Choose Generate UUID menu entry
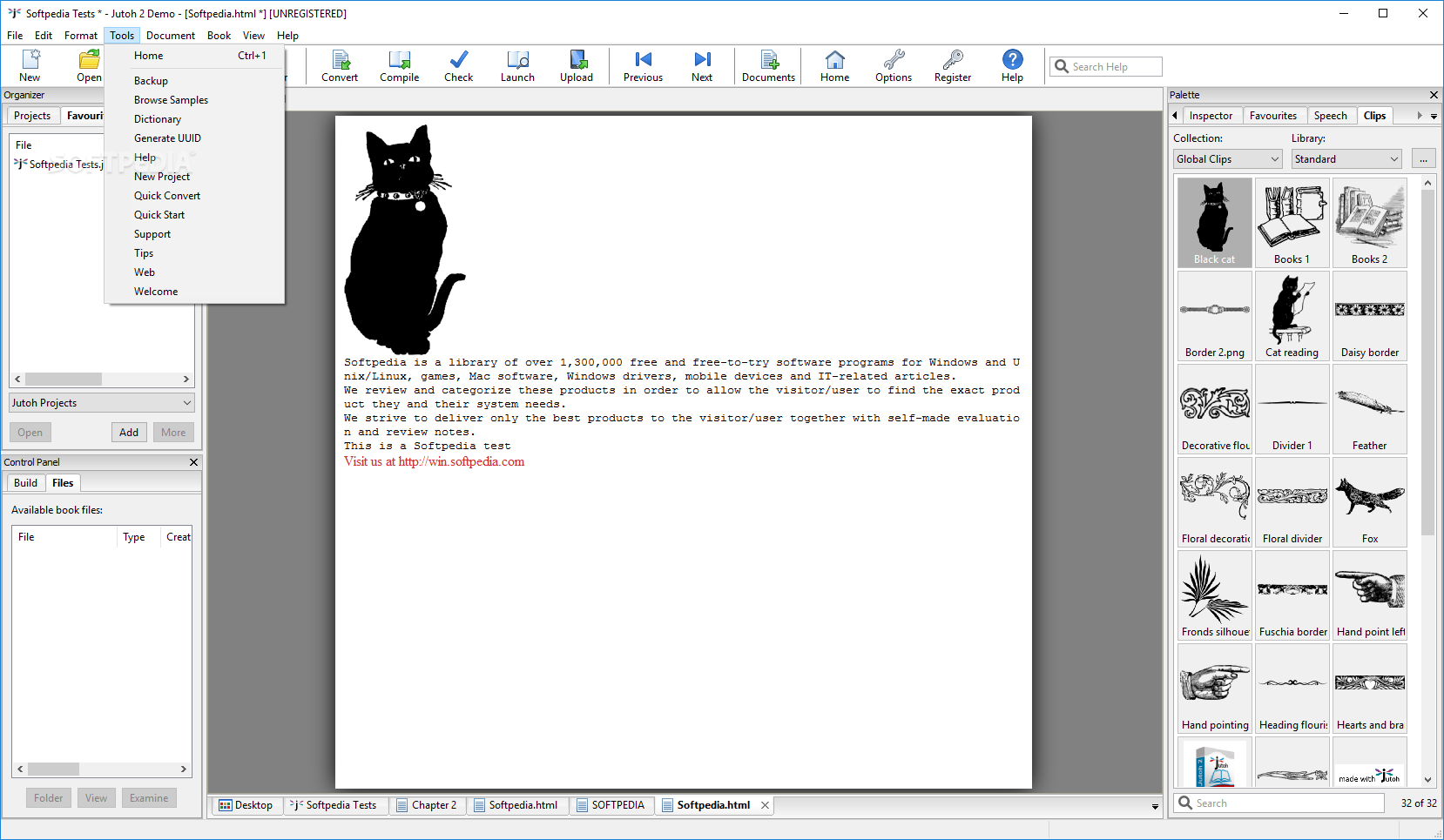1444x840 pixels. pyautogui.click(x=194, y=138)
